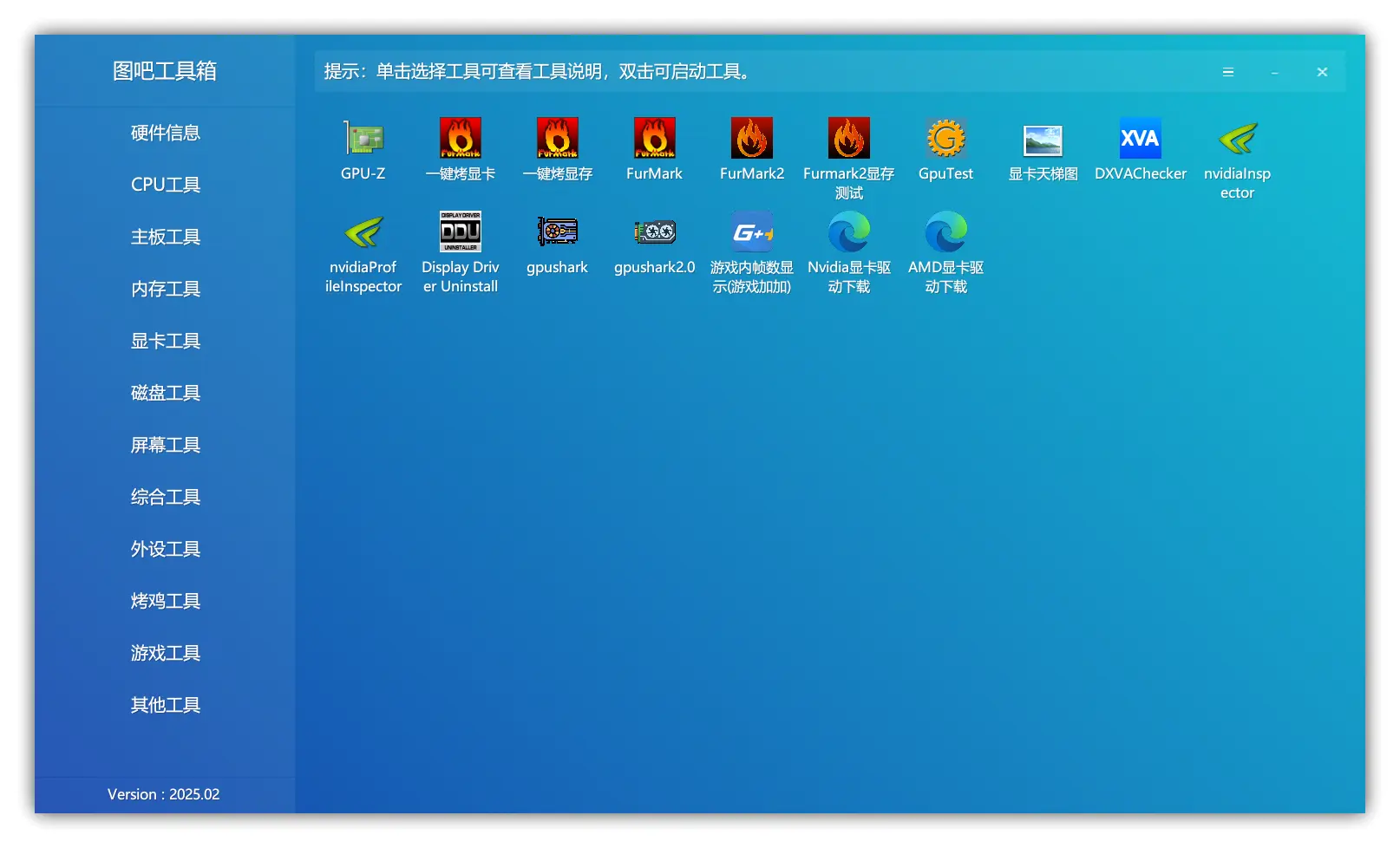Select the GPU-Z tool icon
The height and width of the screenshot is (848, 1400).
point(363,139)
